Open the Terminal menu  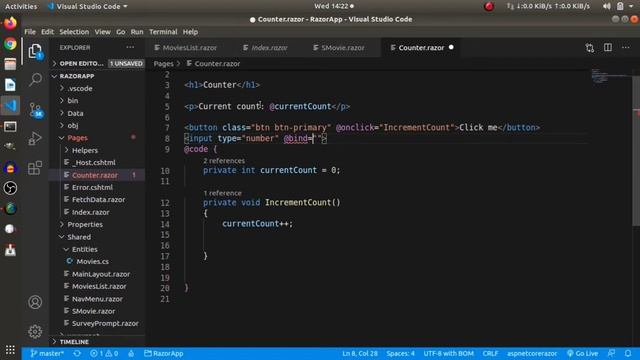click(x=163, y=32)
